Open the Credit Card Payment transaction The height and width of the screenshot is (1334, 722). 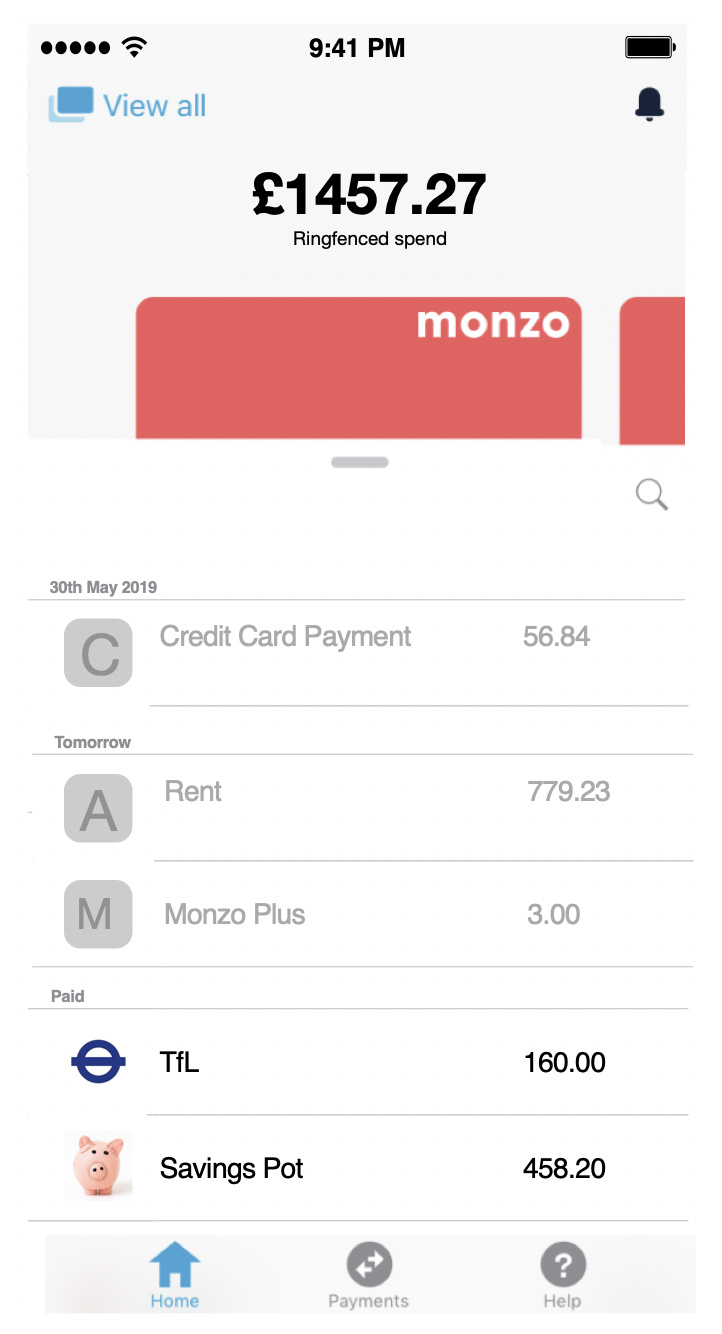pos(358,653)
